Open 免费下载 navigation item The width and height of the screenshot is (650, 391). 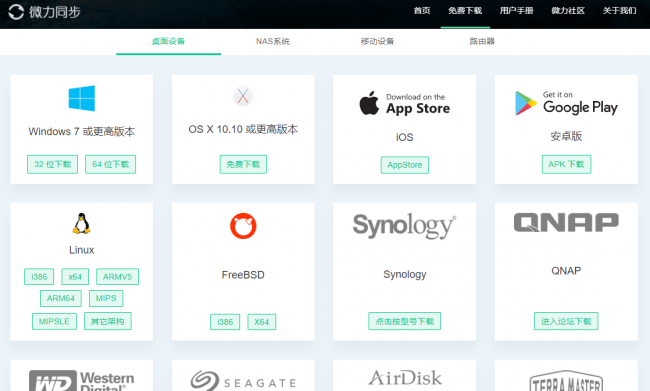coord(465,11)
